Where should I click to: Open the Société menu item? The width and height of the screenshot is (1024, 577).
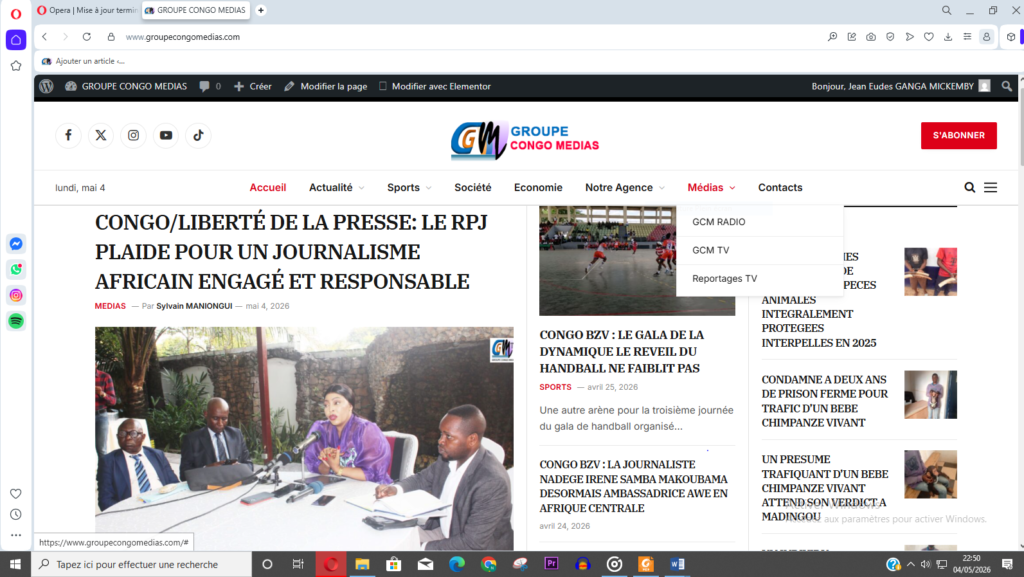(x=473, y=187)
